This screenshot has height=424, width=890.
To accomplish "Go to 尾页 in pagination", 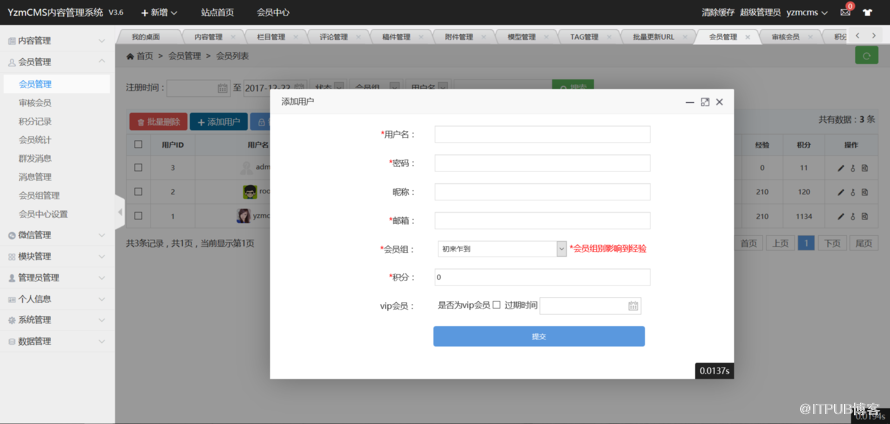I will pos(864,243).
